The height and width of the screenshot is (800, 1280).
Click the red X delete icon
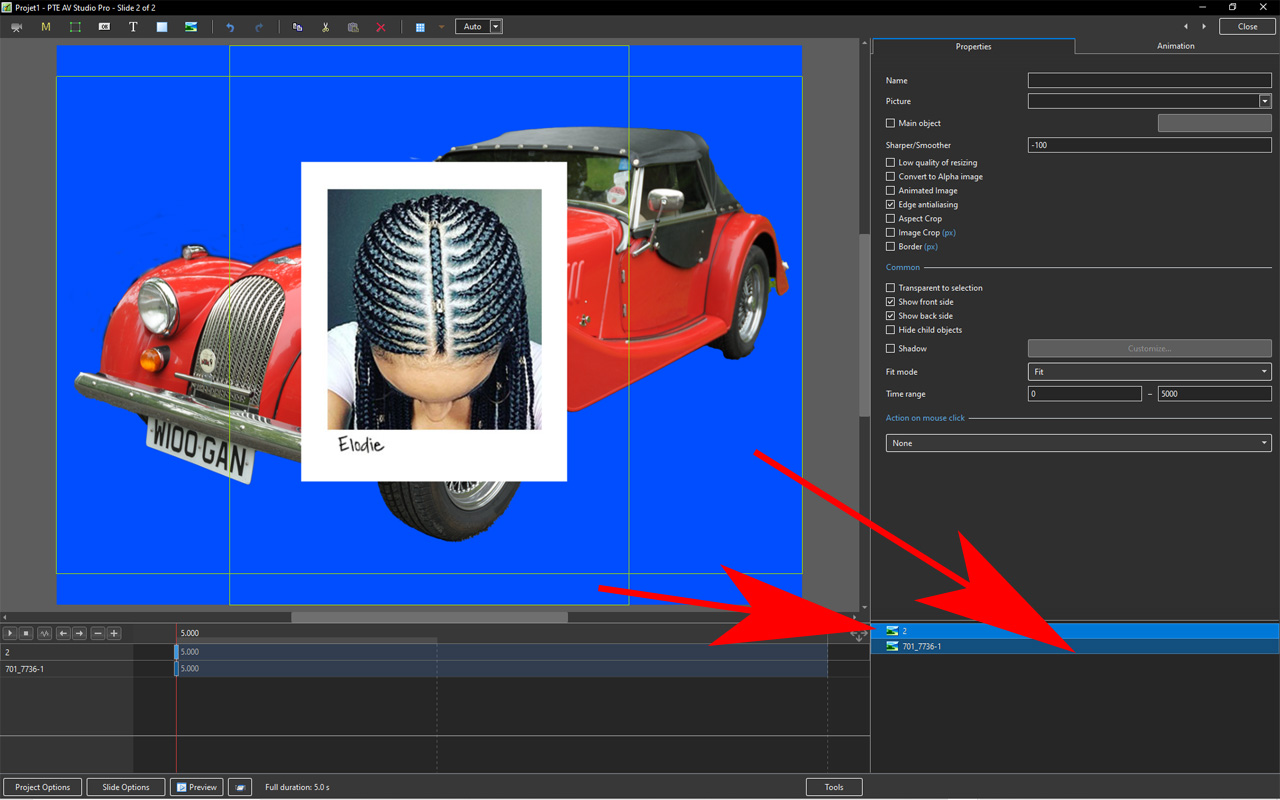(x=381, y=27)
